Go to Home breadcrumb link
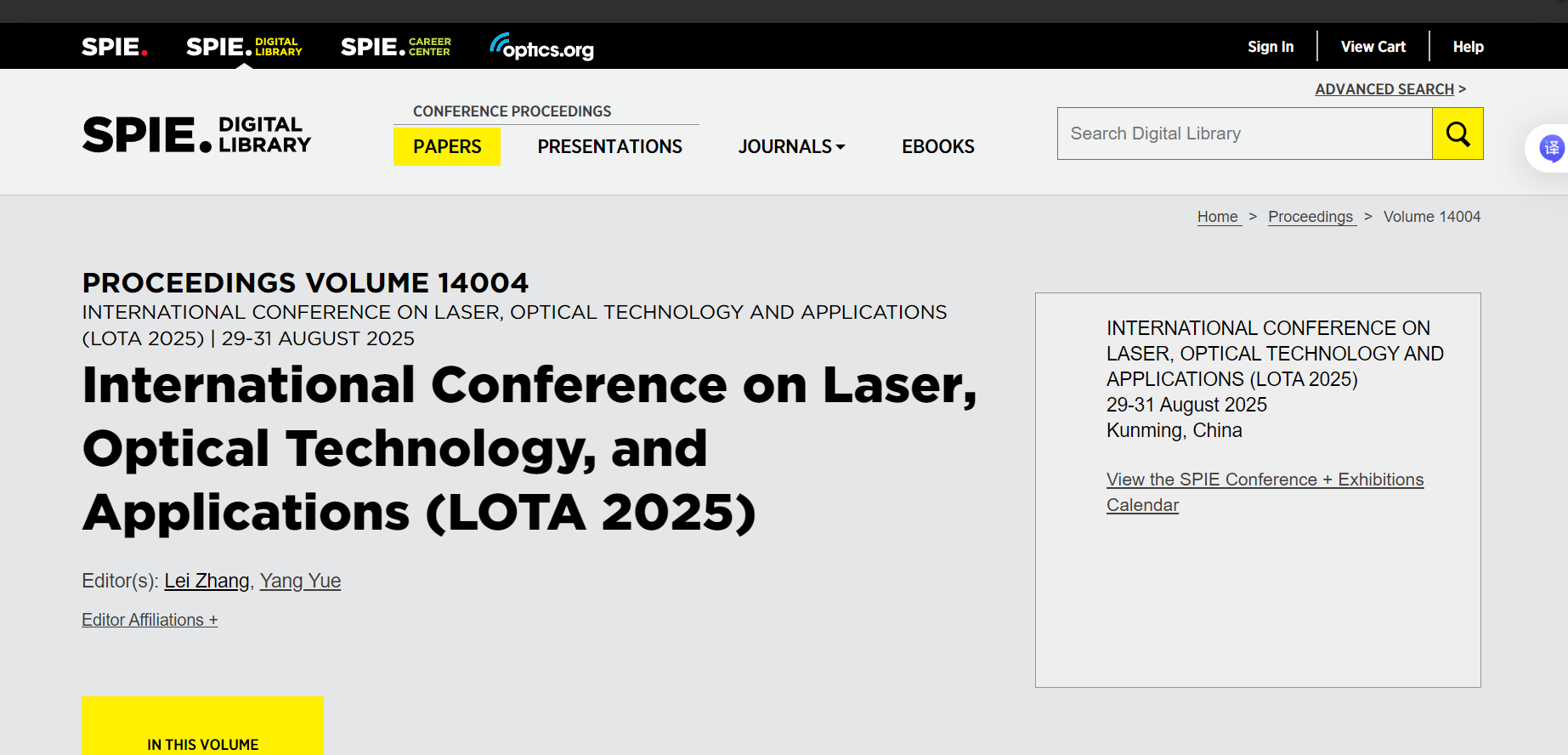The height and width of the screenshot is (755, 1568). pyautogui.click(x=1217, y=217)
